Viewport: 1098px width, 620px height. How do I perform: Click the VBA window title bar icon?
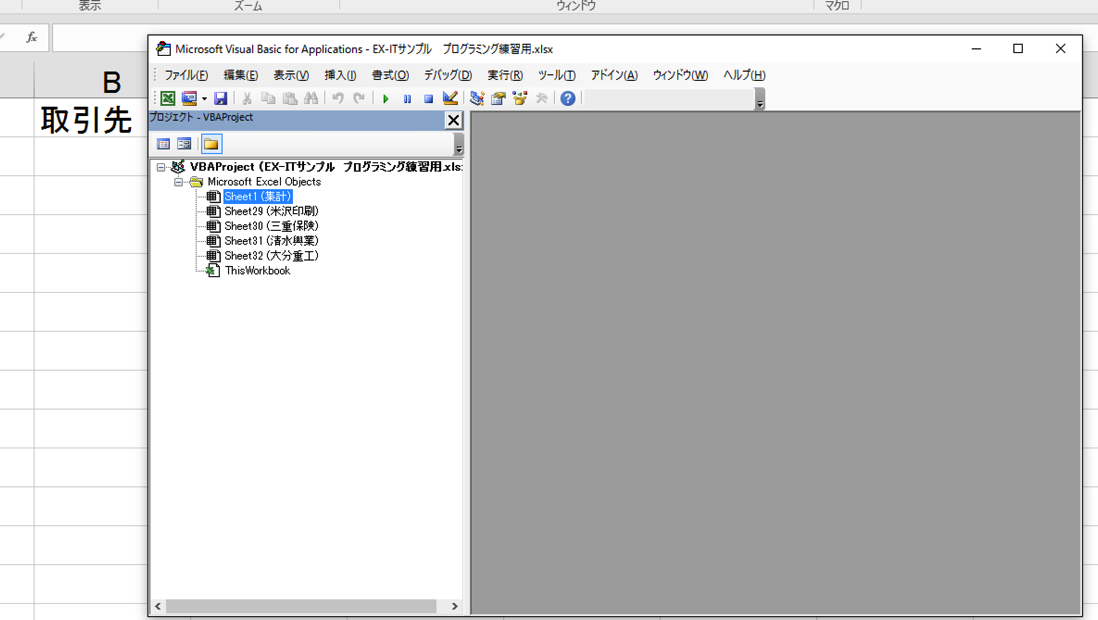tap(163, 48)
